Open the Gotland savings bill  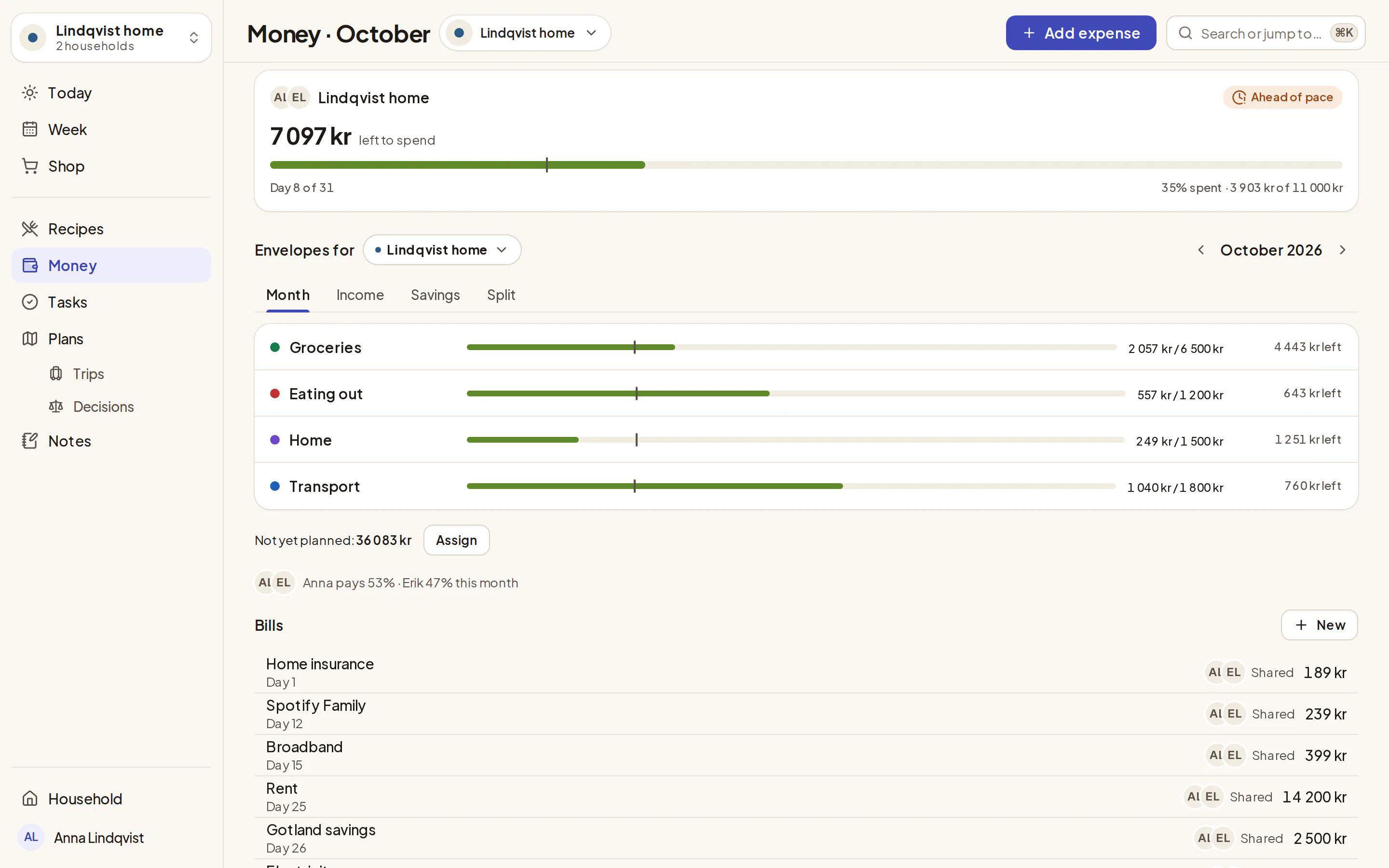(806, 838)
